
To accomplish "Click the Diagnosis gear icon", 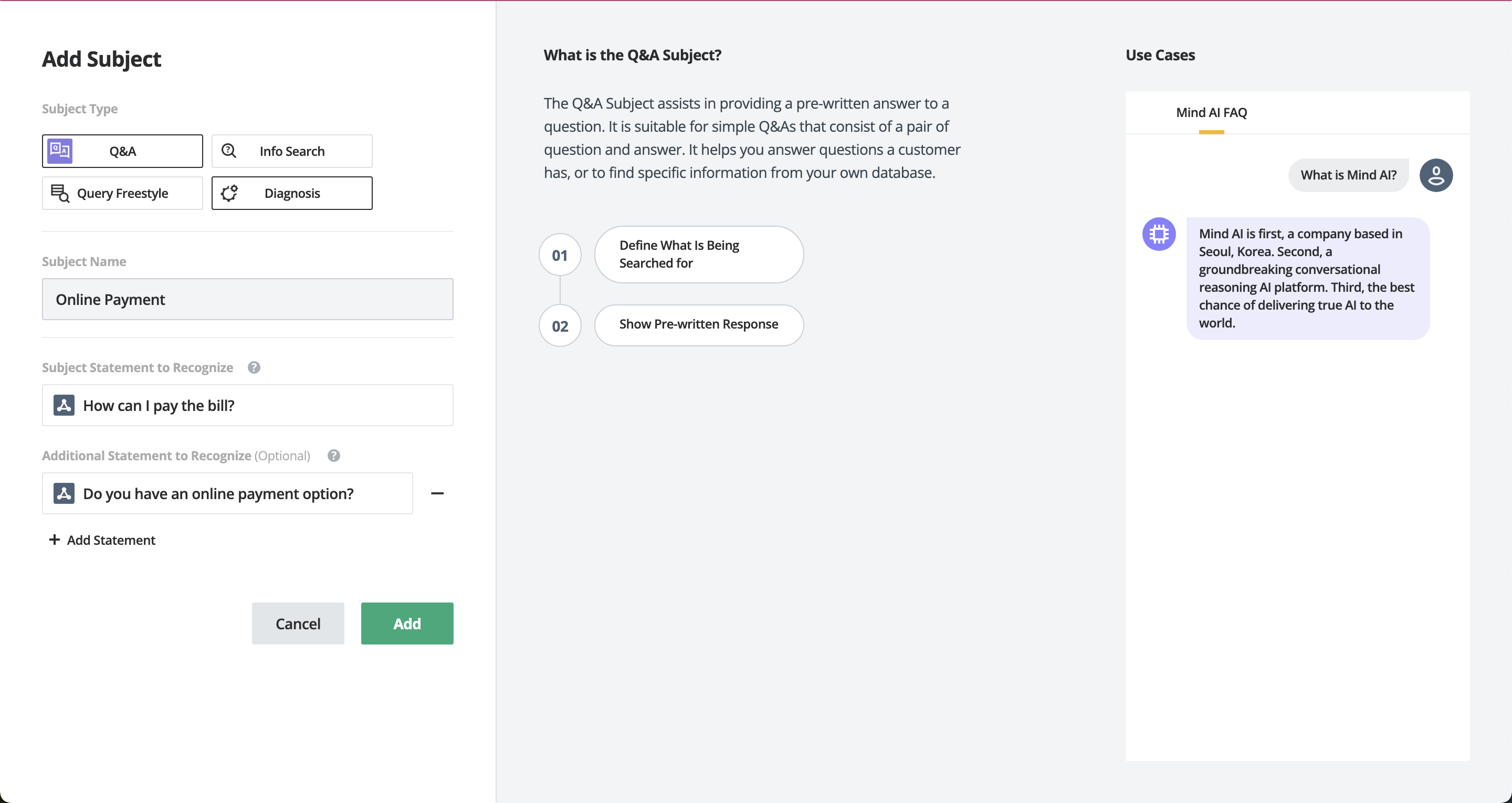I will pyautogui.click(x=229, y=193).
